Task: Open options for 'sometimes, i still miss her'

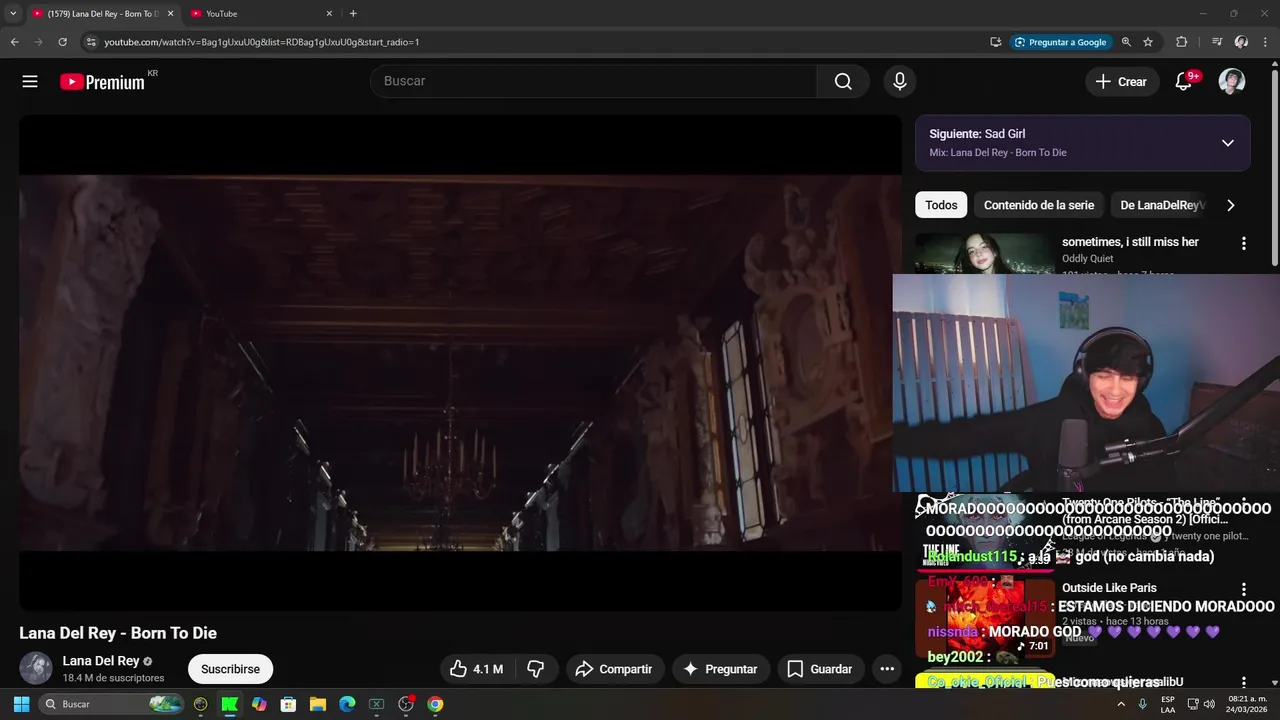Action: coord(1244,243)
